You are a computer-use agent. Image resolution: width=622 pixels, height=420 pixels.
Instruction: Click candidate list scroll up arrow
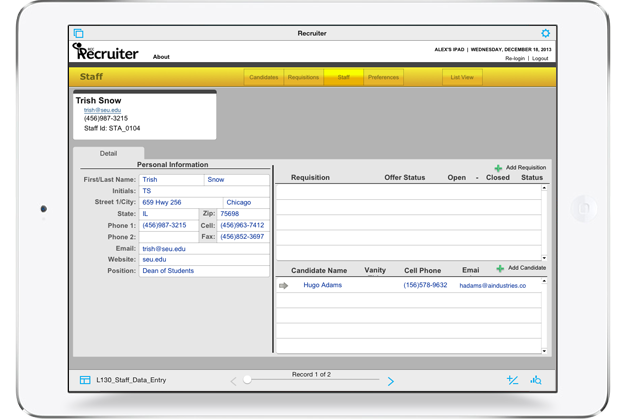(x=544, y=281)
